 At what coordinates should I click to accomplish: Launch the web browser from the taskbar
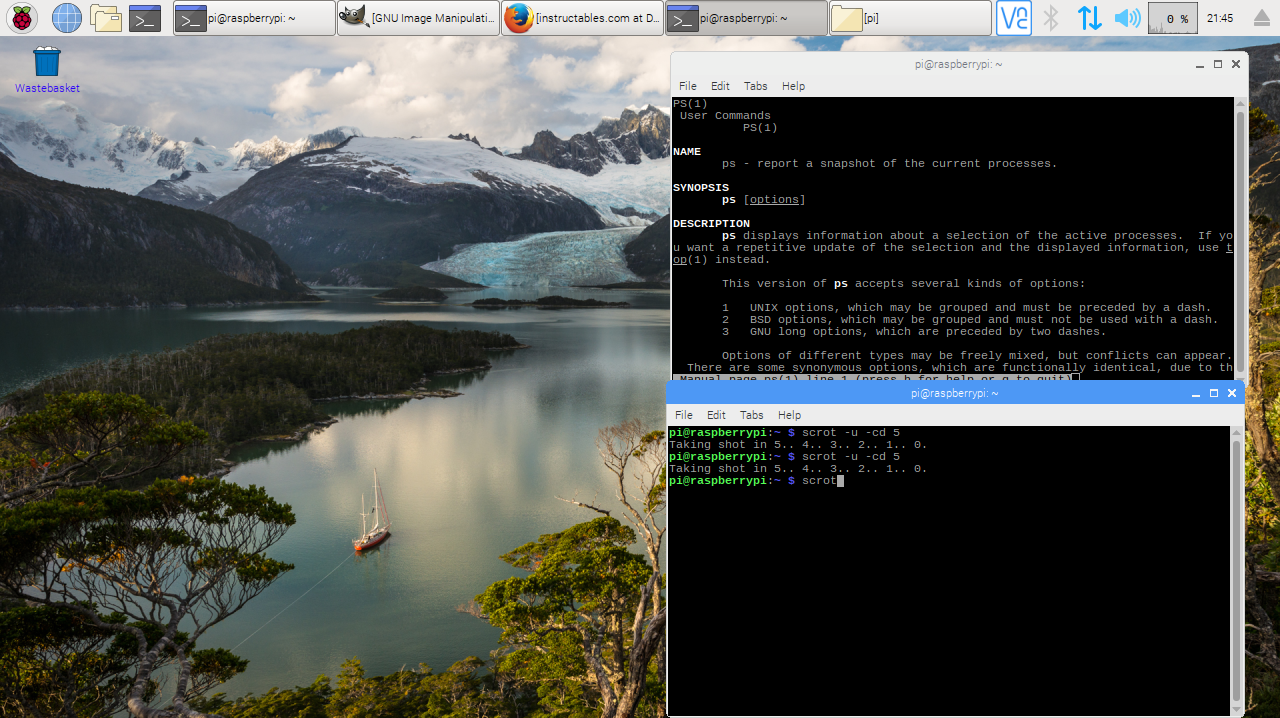click(66, 17)
